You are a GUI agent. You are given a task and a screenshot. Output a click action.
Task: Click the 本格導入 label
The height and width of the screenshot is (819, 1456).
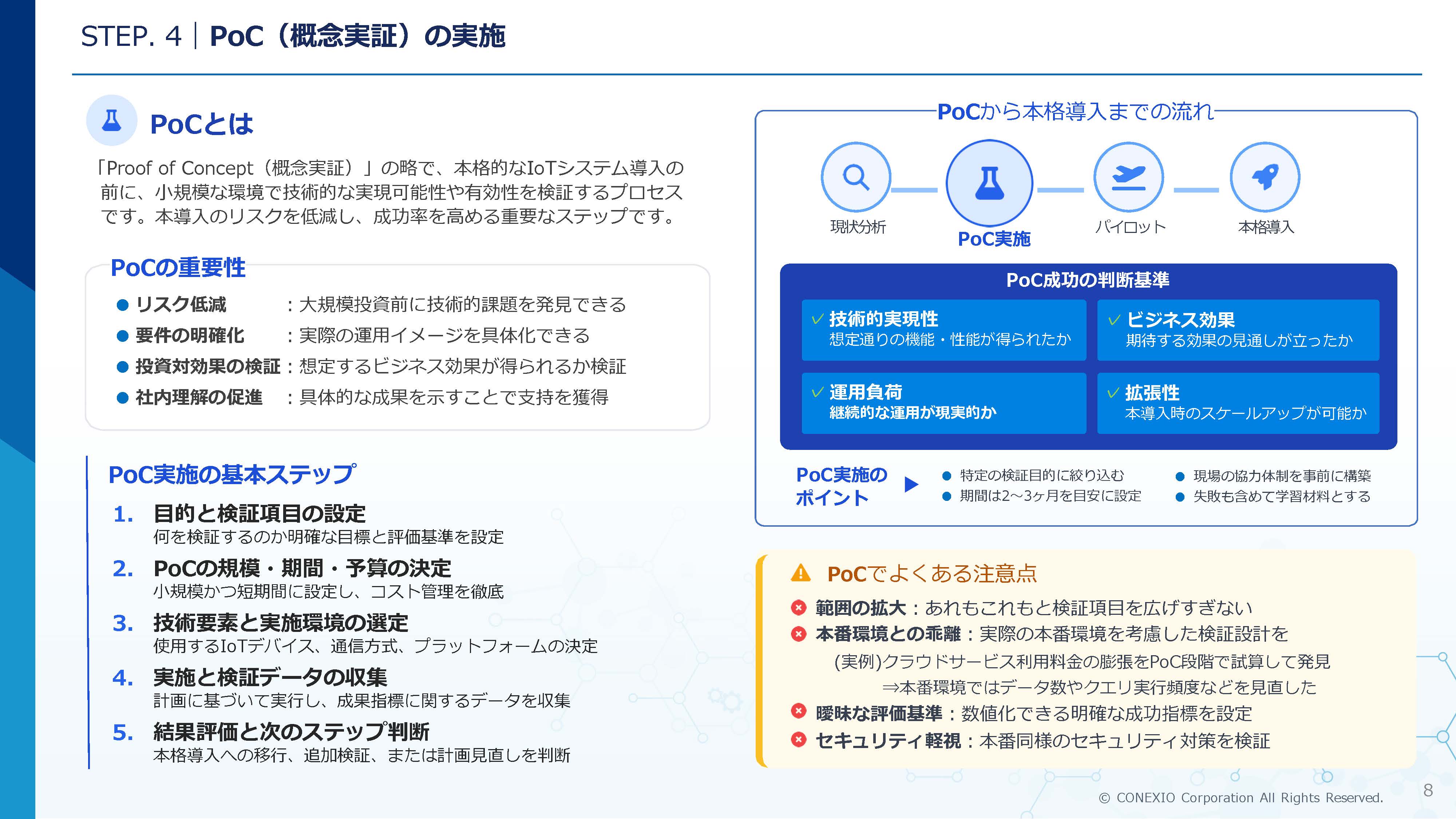[x=1266, y=227]
